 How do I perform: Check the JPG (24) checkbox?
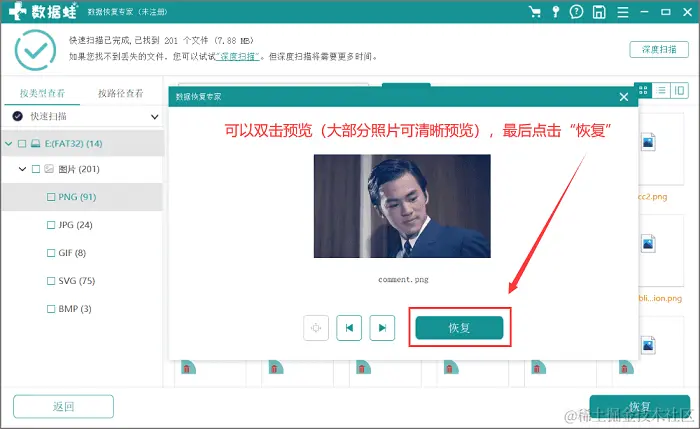pos(51,225)
